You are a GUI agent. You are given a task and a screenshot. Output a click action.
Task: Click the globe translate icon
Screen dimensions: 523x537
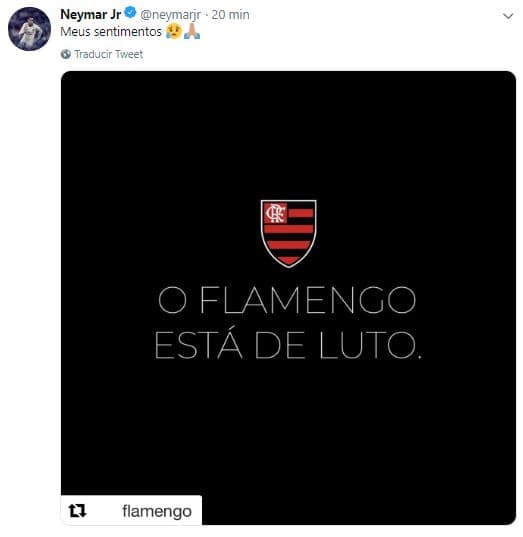click(x=66, y=54)
